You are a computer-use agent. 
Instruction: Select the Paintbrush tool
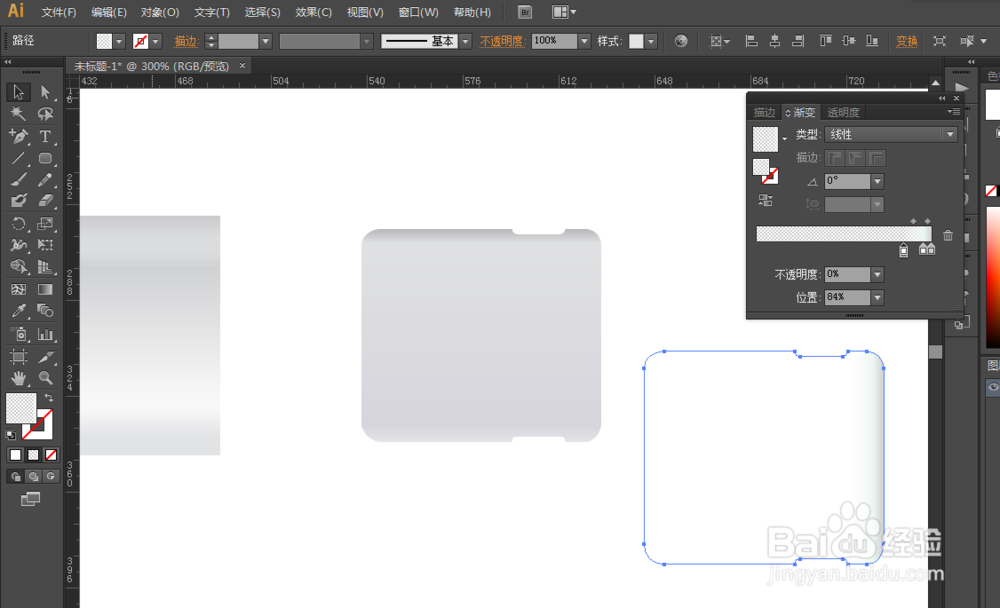(18, 180)
